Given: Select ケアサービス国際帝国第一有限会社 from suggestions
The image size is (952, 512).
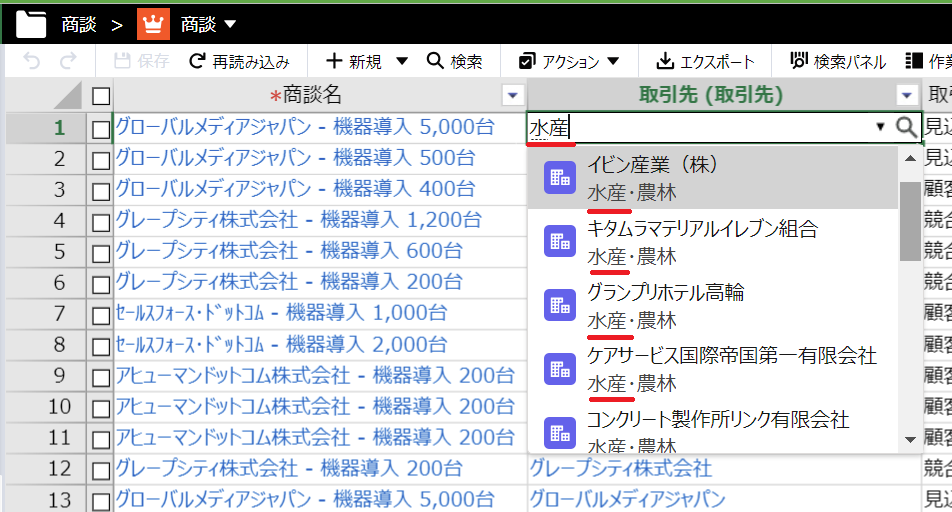Looking at the screenshot, I should 712,369.
